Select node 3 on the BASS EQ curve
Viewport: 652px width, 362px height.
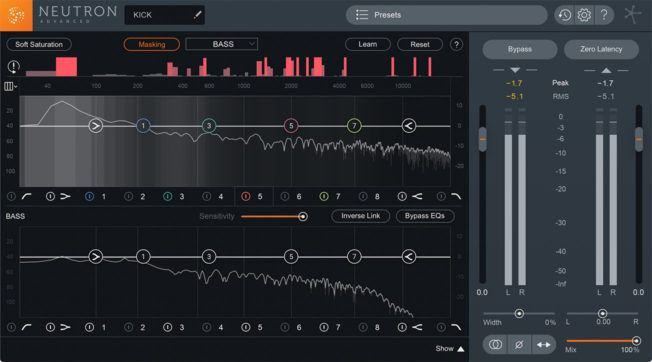point(209,257)
